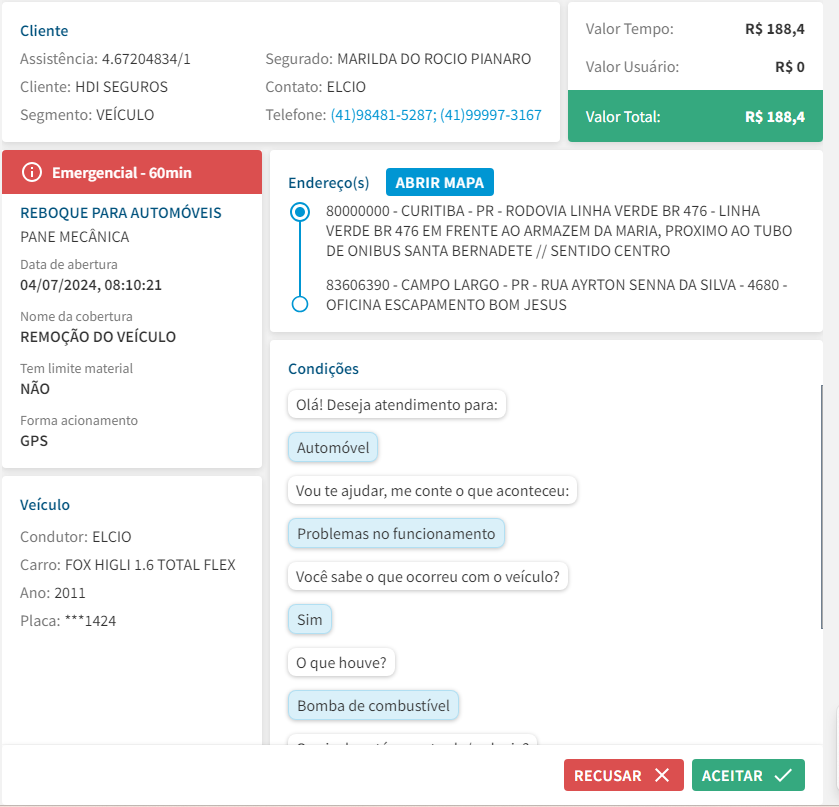Click coverage name REMOÇÃO DO VEÍCULO
This screenshot has width=839, height=807.
tap(98, 337)
